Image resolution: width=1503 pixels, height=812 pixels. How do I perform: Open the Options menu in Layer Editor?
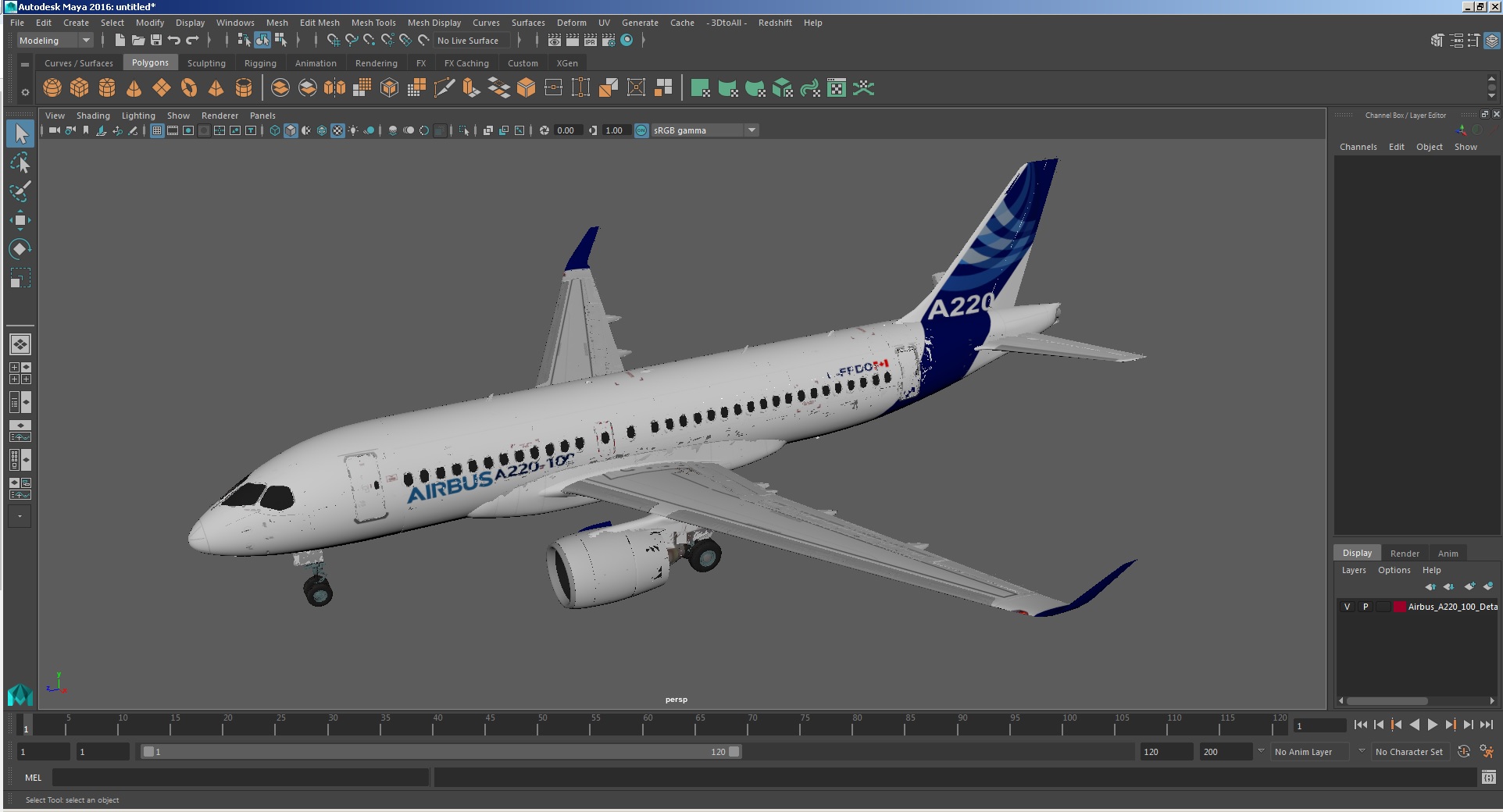[x=1394, y=570]
